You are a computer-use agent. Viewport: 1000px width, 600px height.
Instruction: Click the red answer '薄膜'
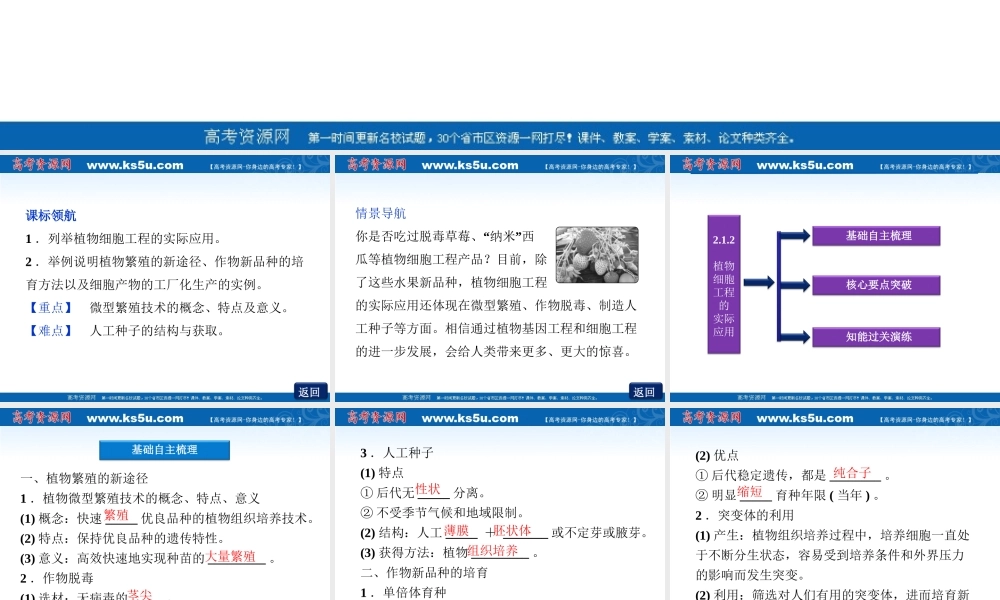(x=457, y=530)
